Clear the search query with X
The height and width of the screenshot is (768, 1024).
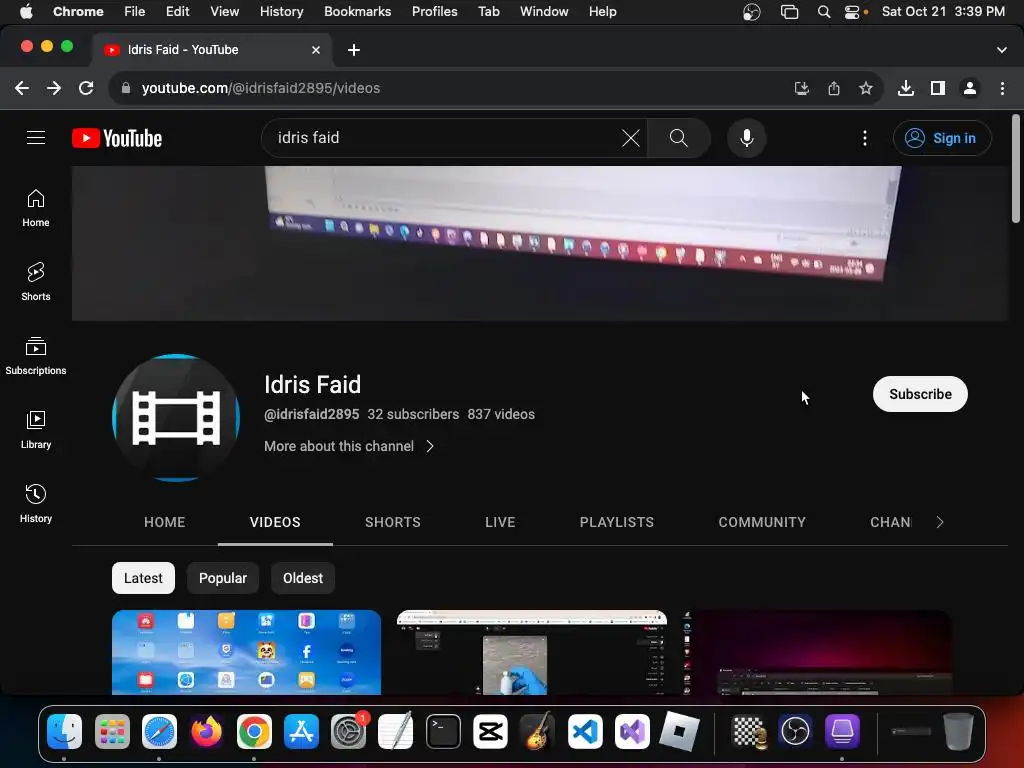pos(630,138)
